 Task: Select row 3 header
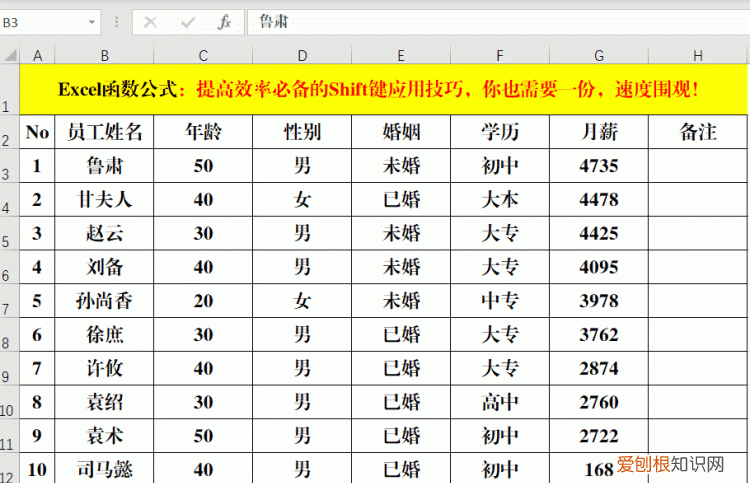[x=10, y=166]
